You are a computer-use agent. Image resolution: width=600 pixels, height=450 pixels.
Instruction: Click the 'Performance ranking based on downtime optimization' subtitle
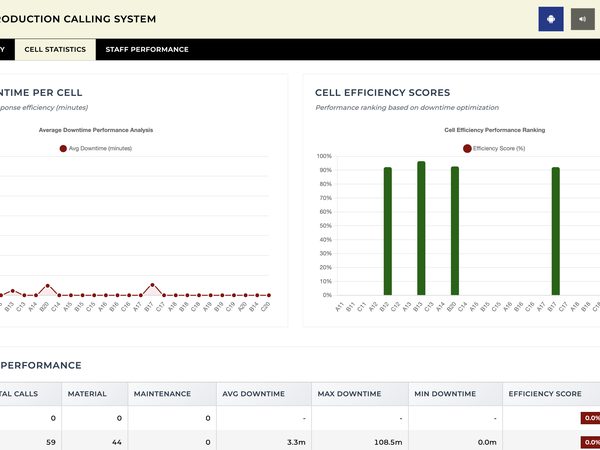click(407, 108)
